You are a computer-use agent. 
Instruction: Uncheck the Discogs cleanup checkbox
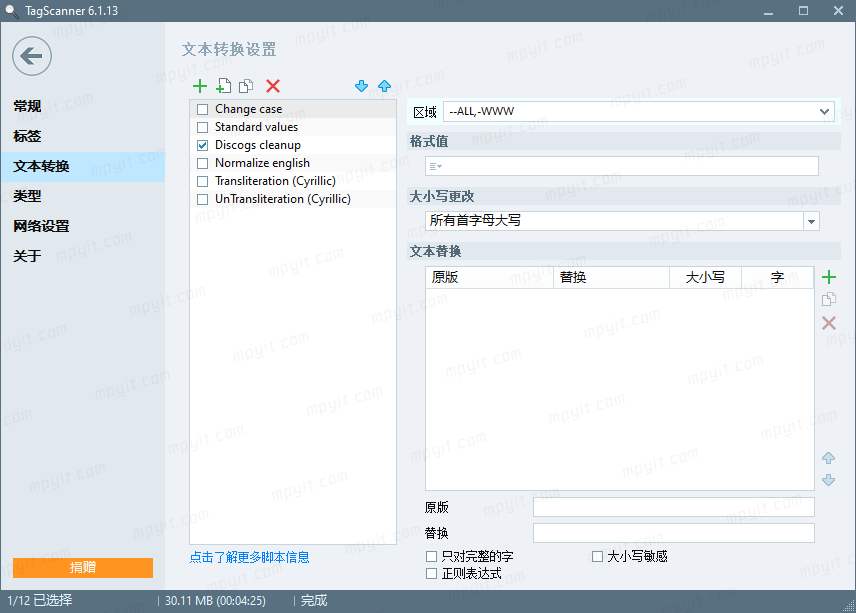pyautogui.click(x=203, y=145)
